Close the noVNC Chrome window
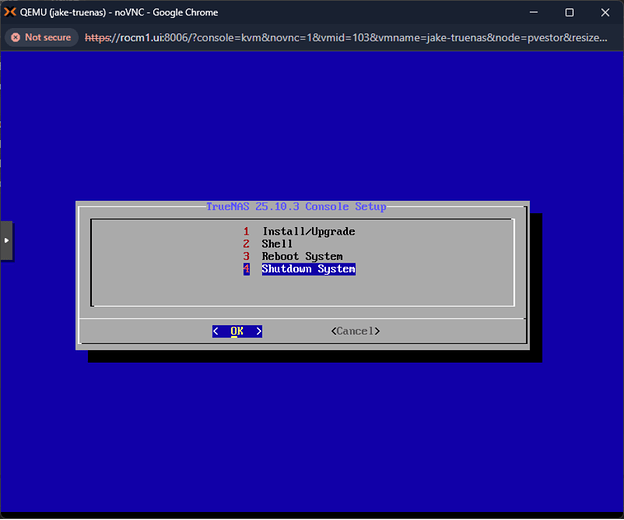Screen dimensions: 624x520 click(x=605, y=12)
